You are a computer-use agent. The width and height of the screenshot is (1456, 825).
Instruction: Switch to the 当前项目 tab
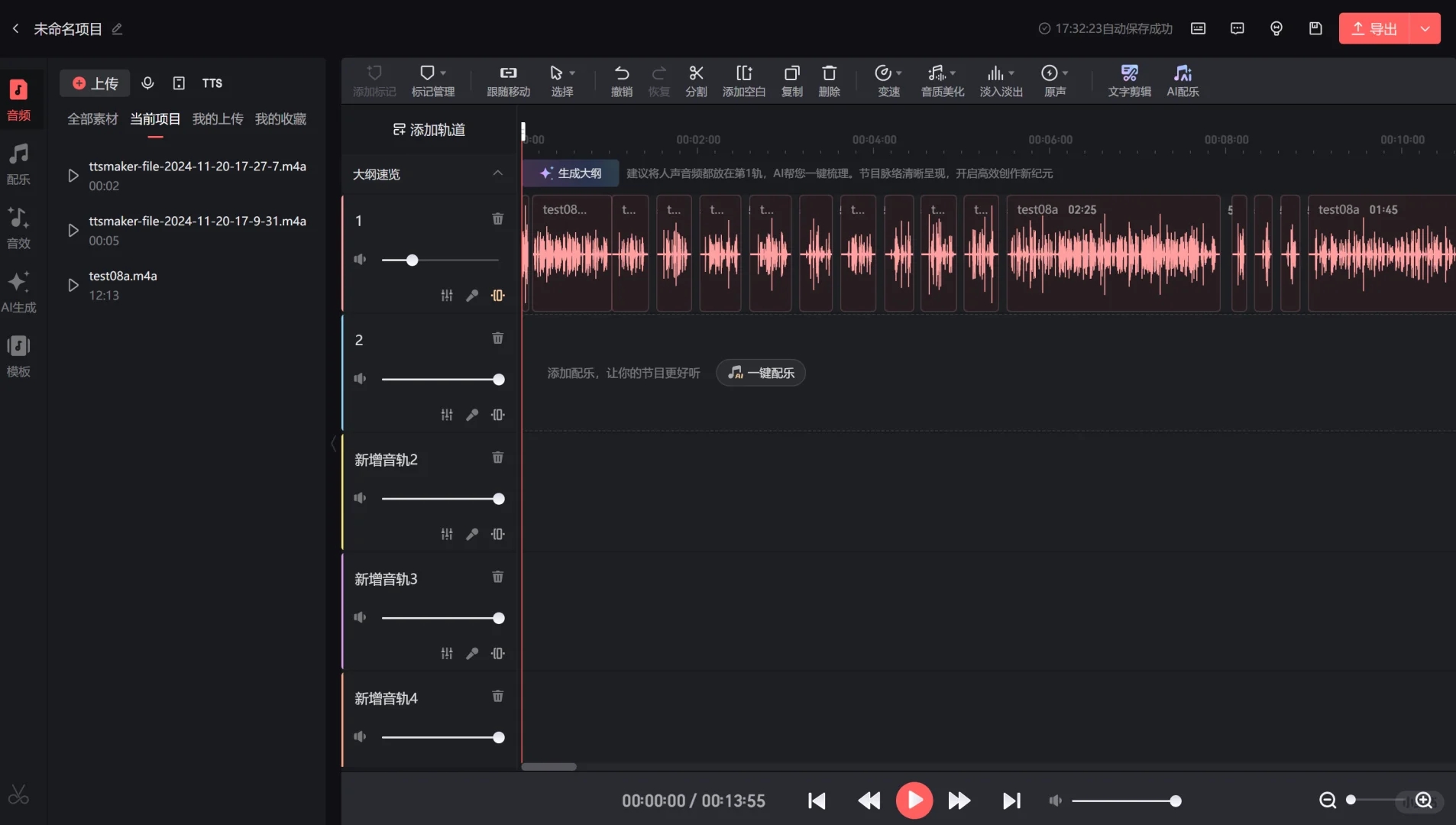pos(155,119)
